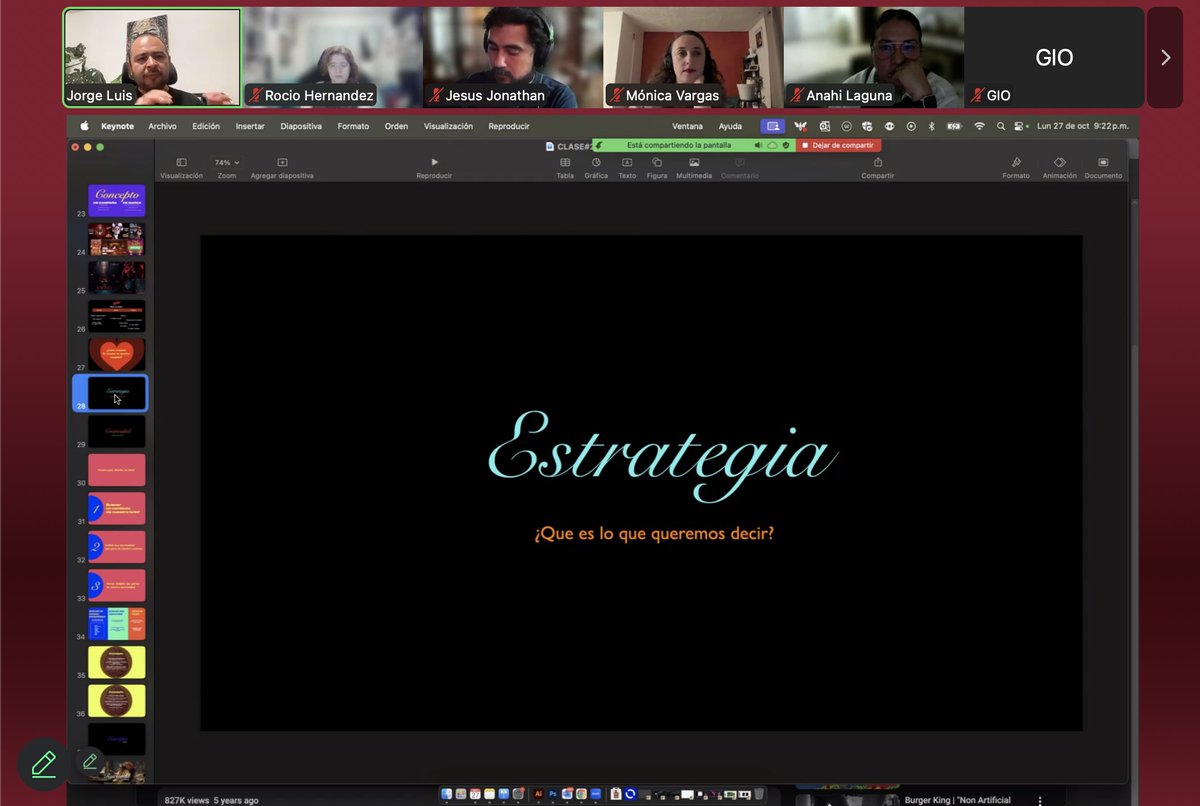Click the large green annotate pencil button
This screenshot has width=1200, height=806.
coord(43,765)
